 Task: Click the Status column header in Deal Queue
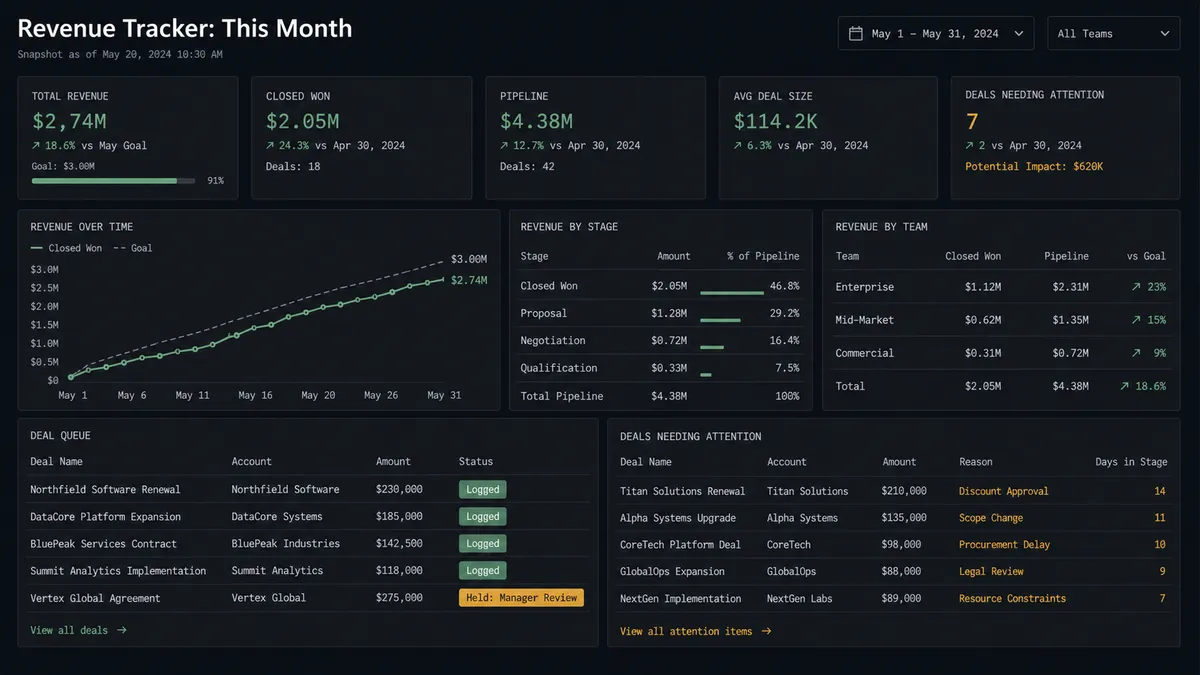[476, 462]
